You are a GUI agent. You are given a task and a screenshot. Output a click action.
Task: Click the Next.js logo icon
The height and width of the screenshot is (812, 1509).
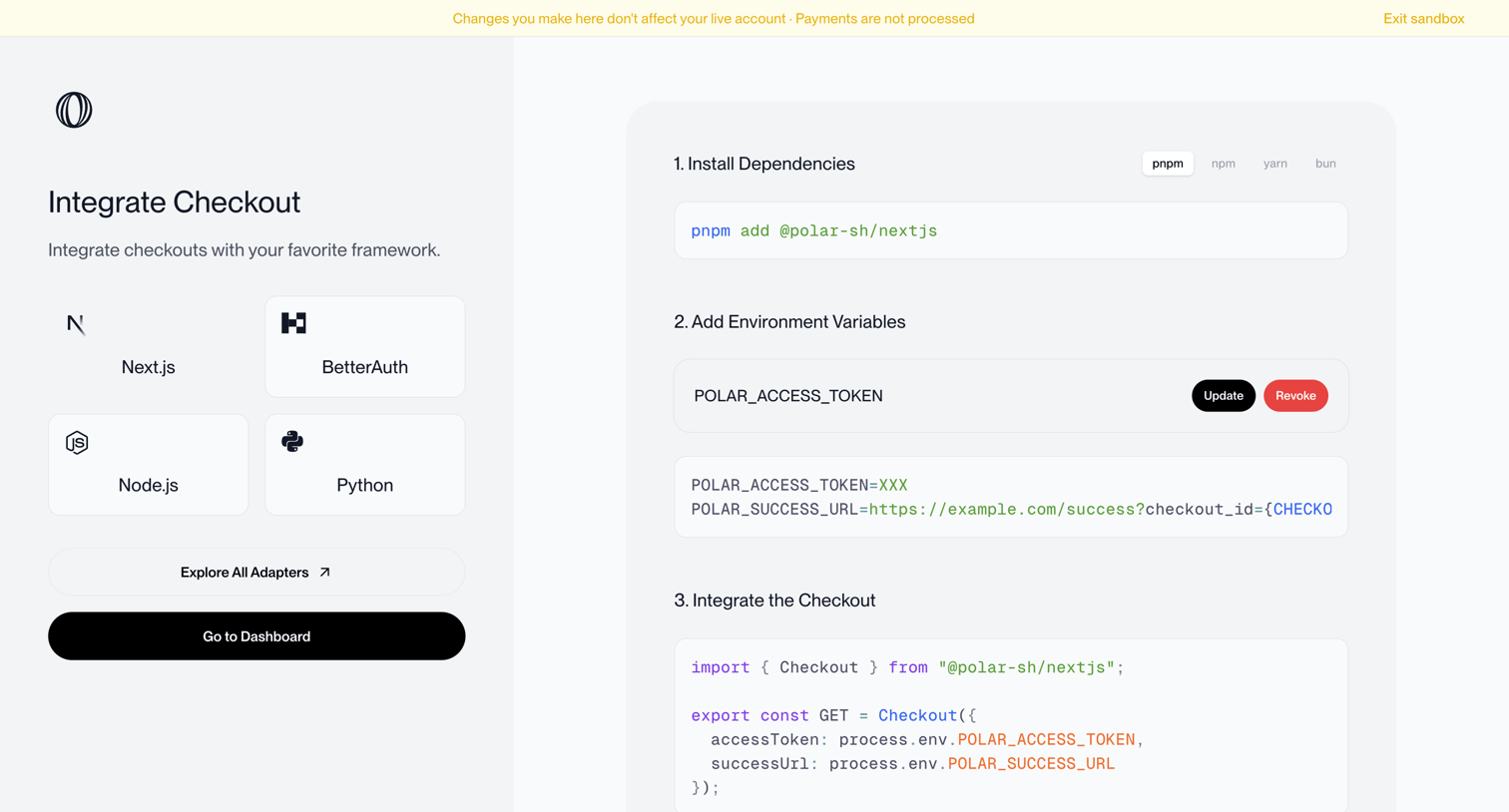click(76, 324)
